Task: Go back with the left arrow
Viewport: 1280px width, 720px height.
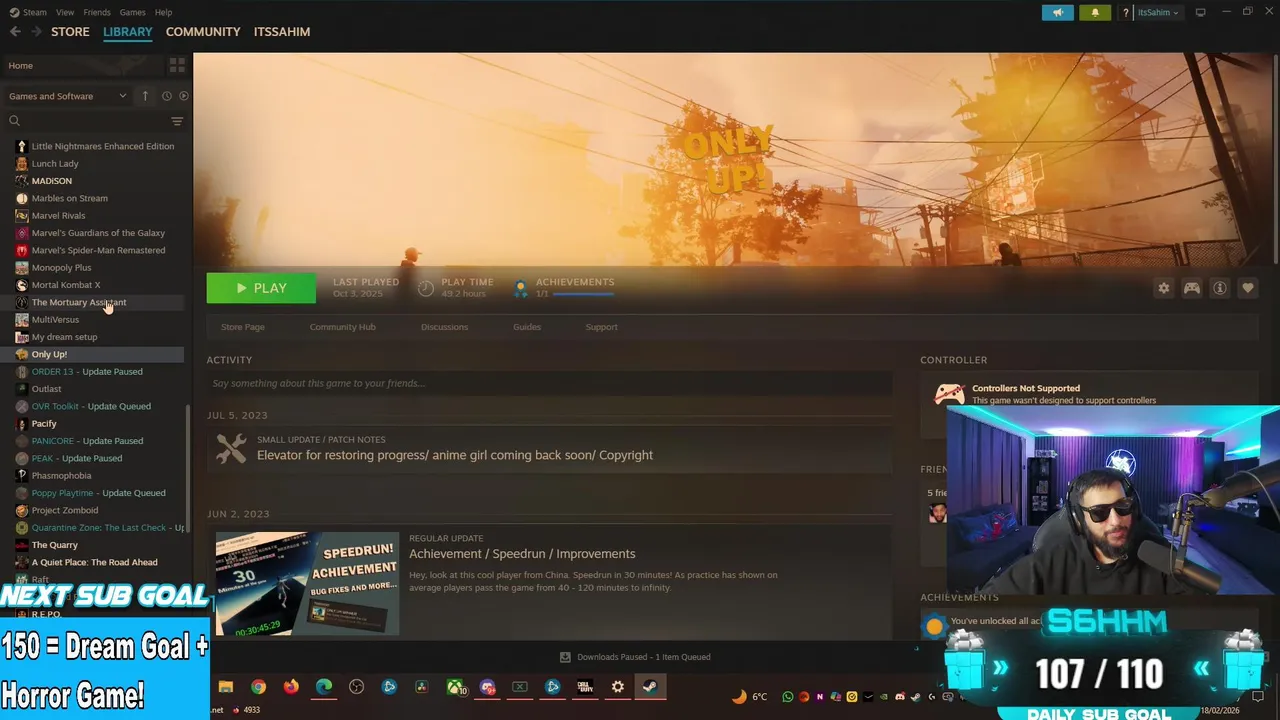Action: 15,32
